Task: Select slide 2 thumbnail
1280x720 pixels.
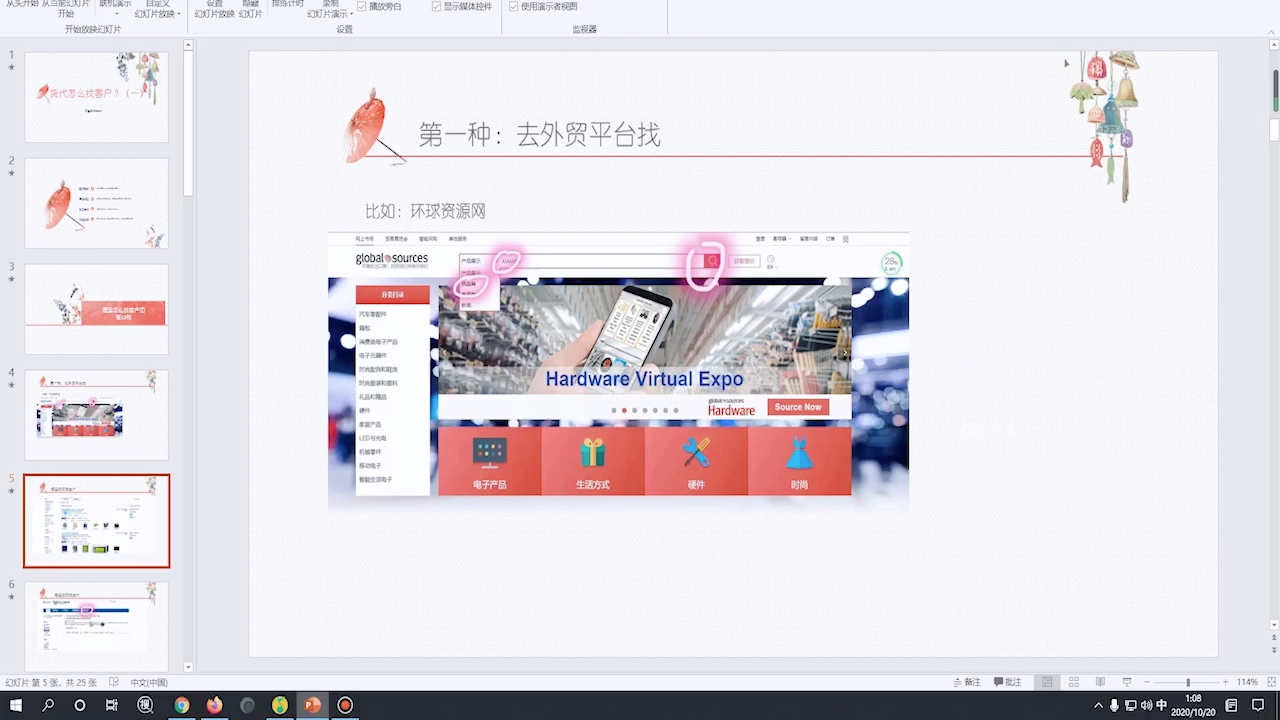Action: (96, 203)
